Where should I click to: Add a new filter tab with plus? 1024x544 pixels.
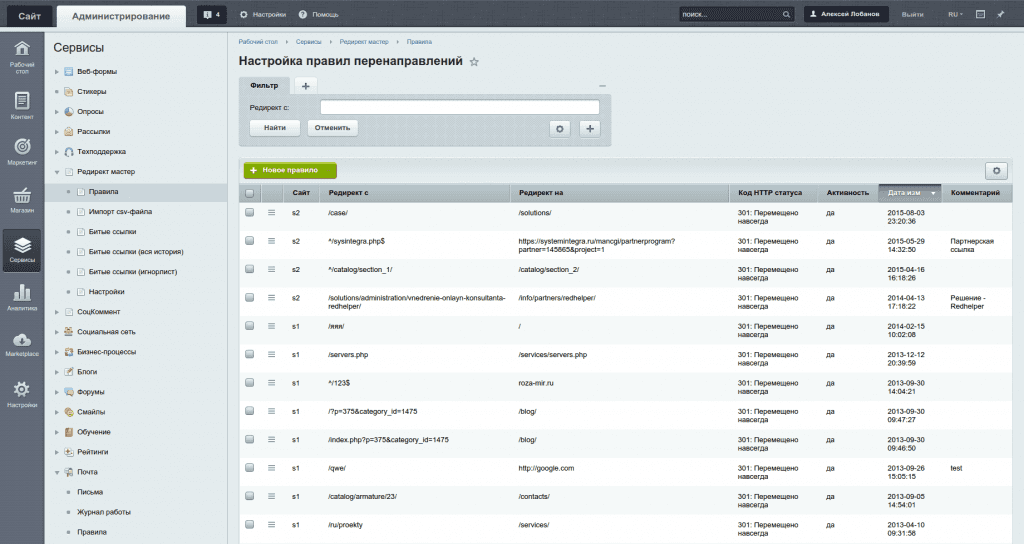point(305,86)
